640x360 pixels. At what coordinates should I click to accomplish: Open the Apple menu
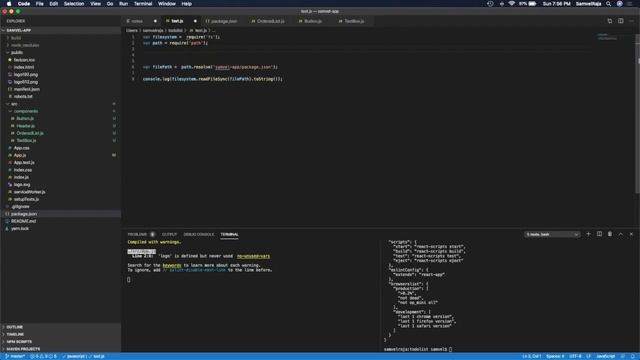coord(9,4)
